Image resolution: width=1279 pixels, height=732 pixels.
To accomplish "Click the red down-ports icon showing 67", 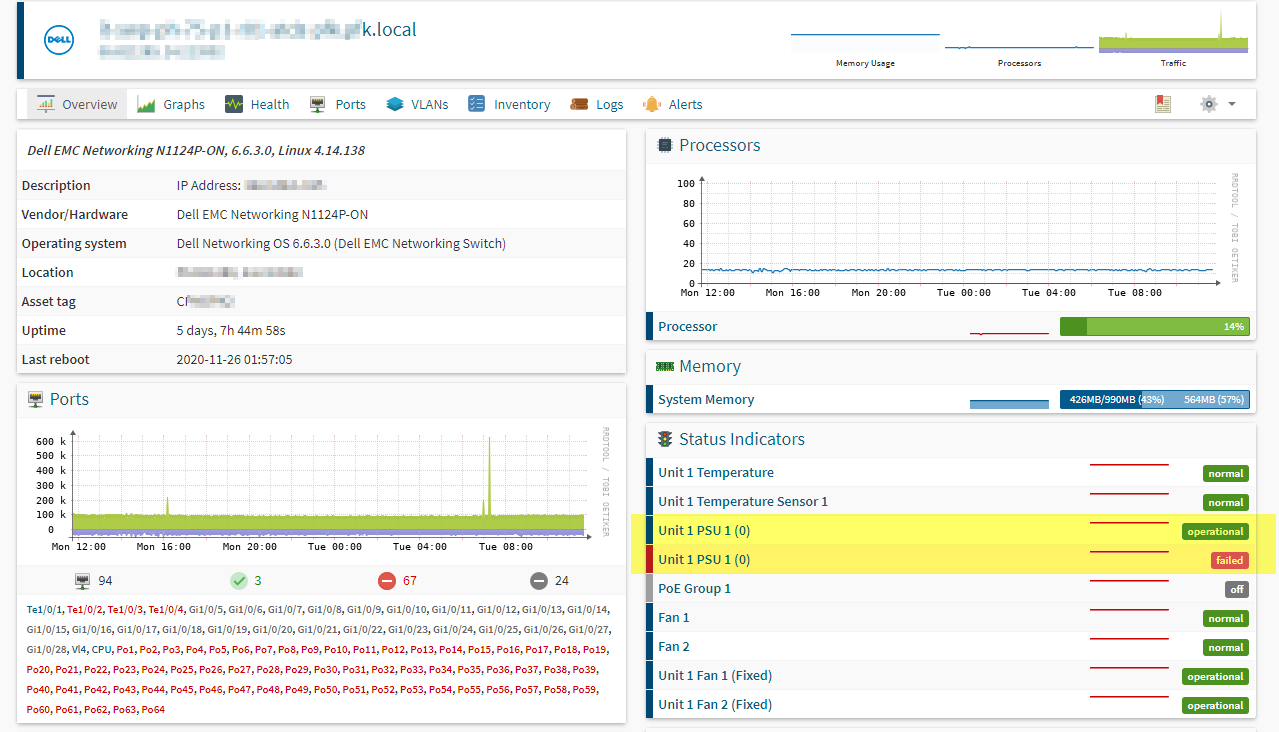I will click(387, 581).
